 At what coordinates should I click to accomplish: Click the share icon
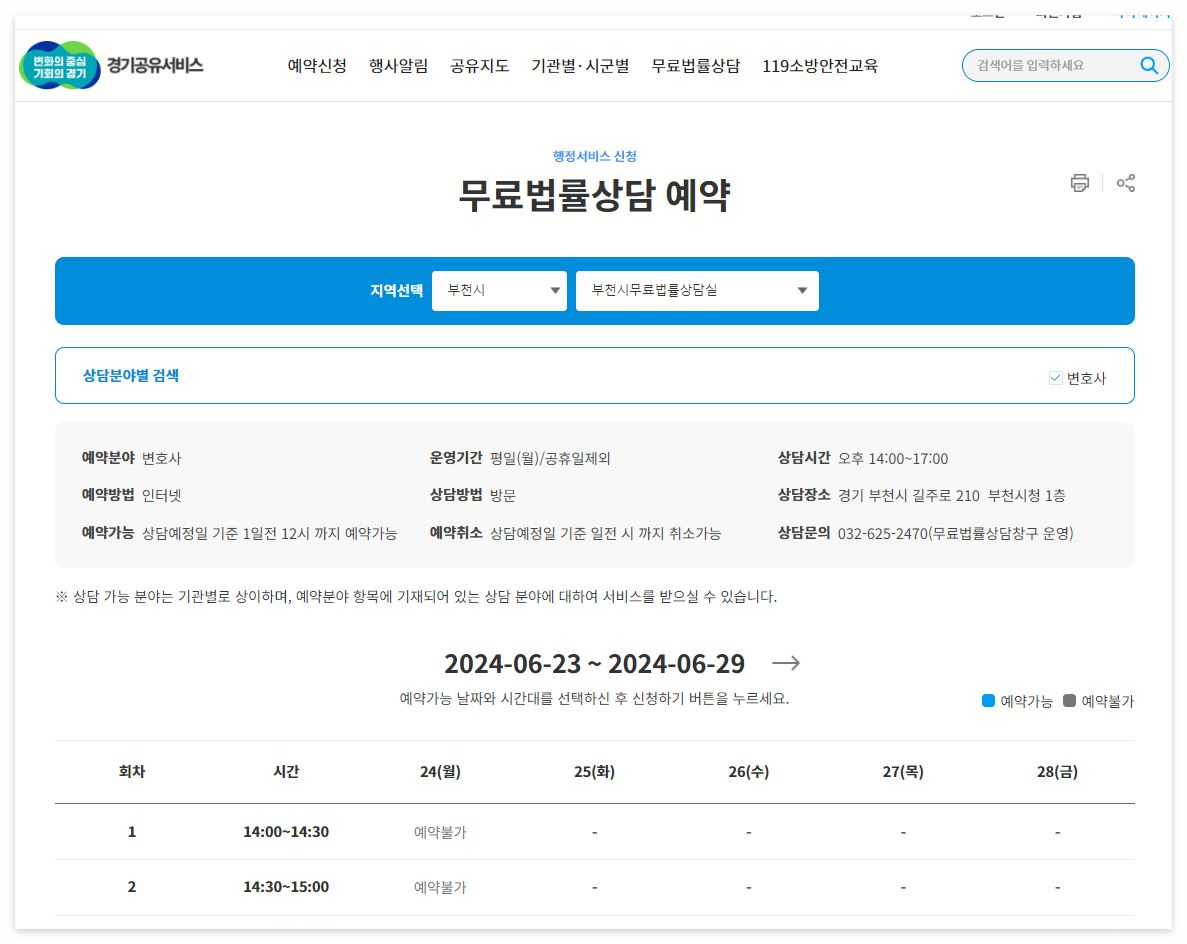click(1126, 183)
